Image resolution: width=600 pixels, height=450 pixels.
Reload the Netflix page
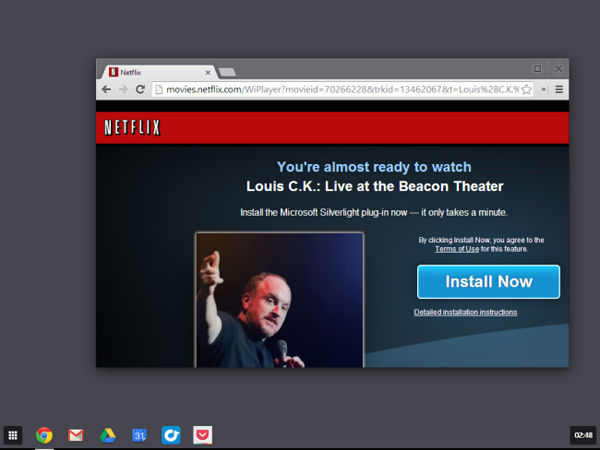tap(140, 89)
